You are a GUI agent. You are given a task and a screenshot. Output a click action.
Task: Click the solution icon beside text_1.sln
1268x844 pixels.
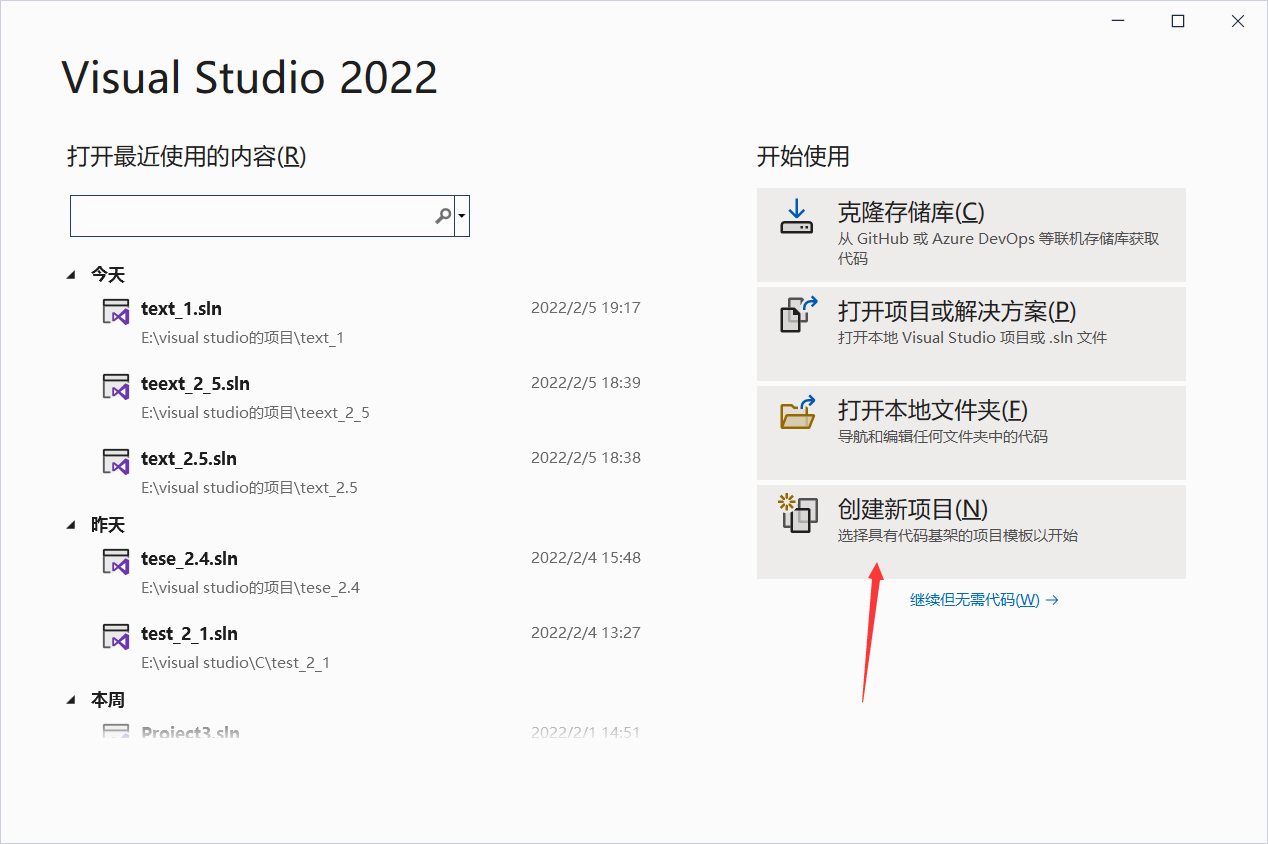click(x=116, y=311)
